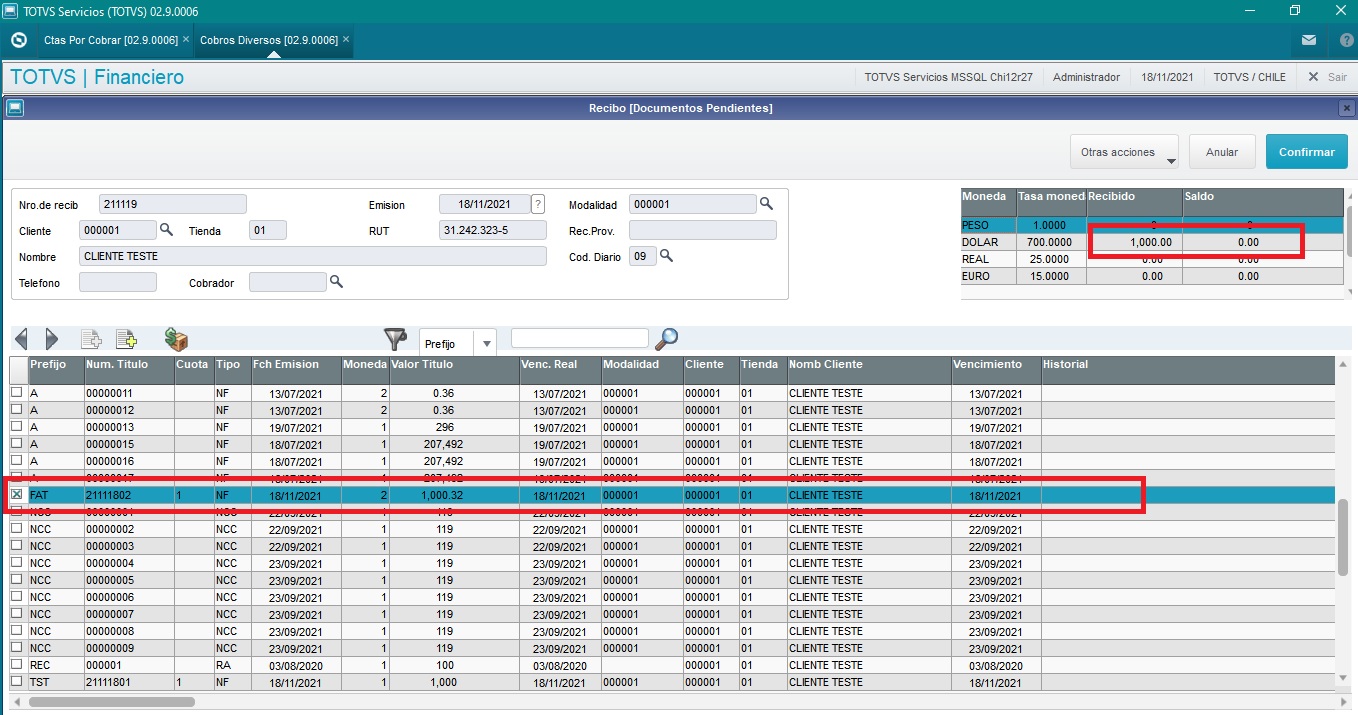Click the previous record left arrow icon

pos(21,340)
